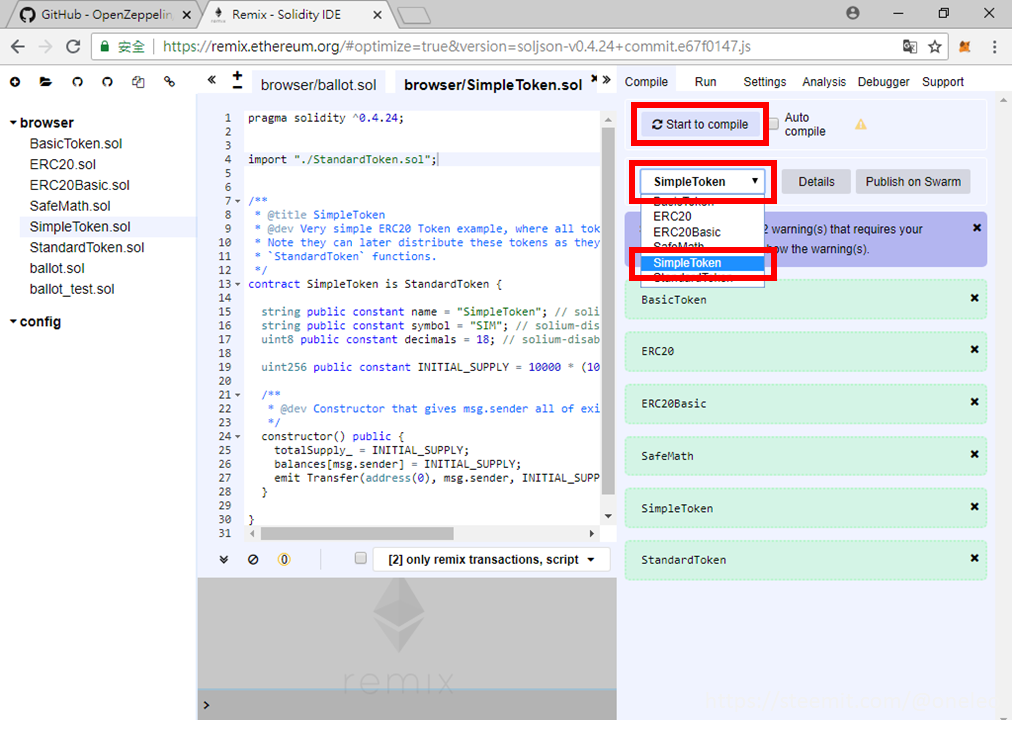This screenshot has height=729, width=1016.
Task: Bookmark this page with the star icon
Action: click(934, 47)
